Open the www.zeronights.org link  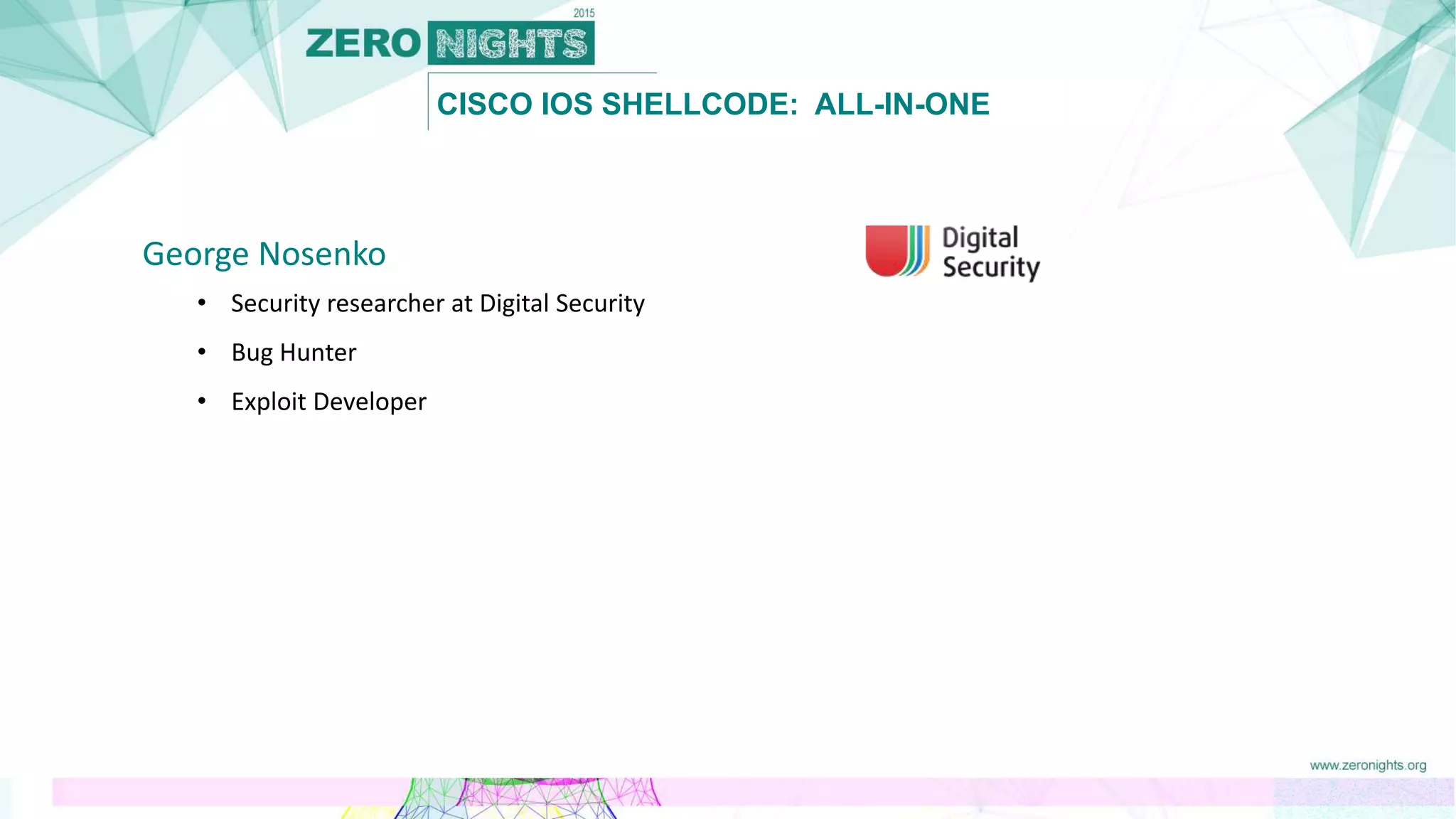tap(1367, 765)
